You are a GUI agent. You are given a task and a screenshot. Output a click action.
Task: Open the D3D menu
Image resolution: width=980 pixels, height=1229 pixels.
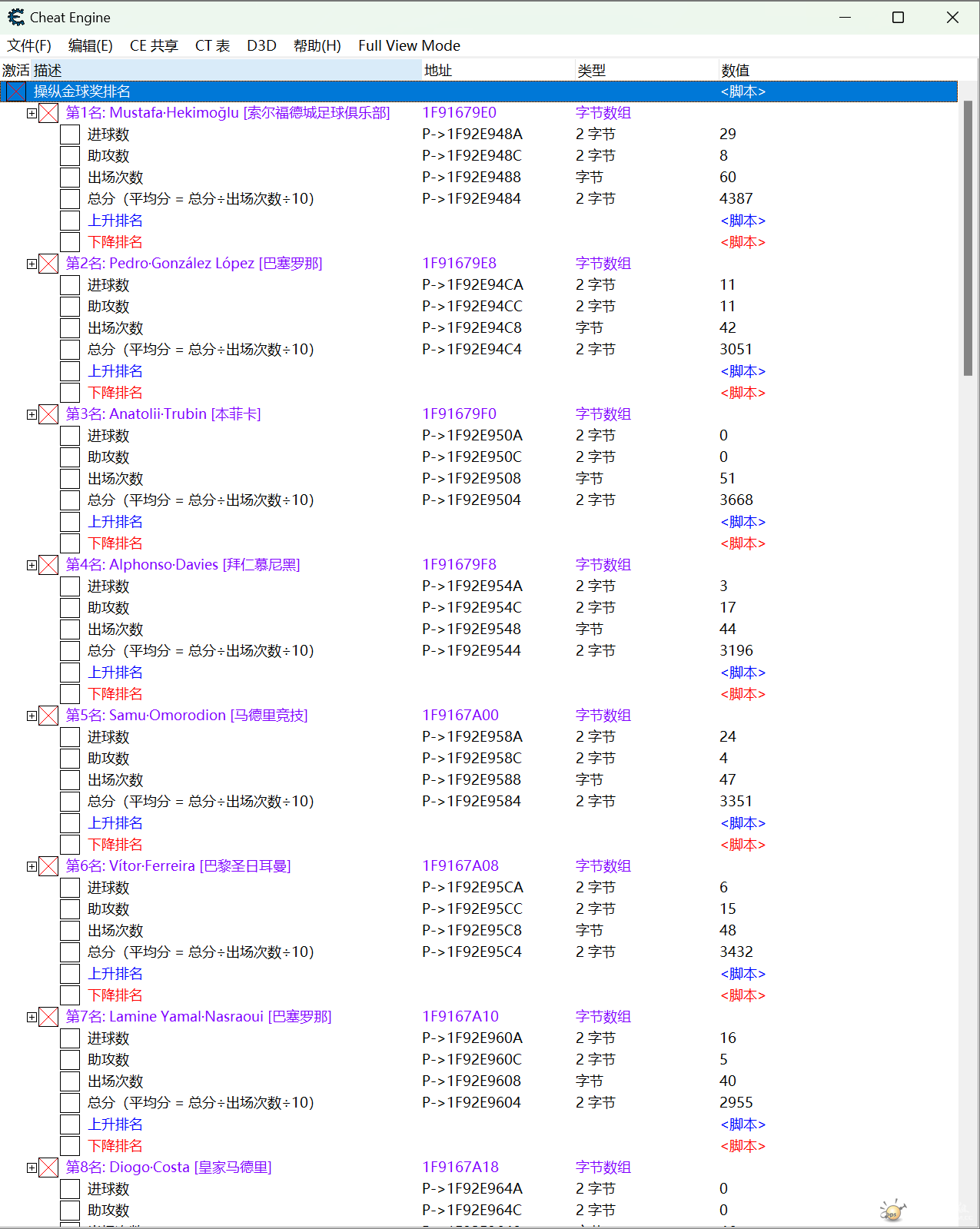[x=261, y=46]
